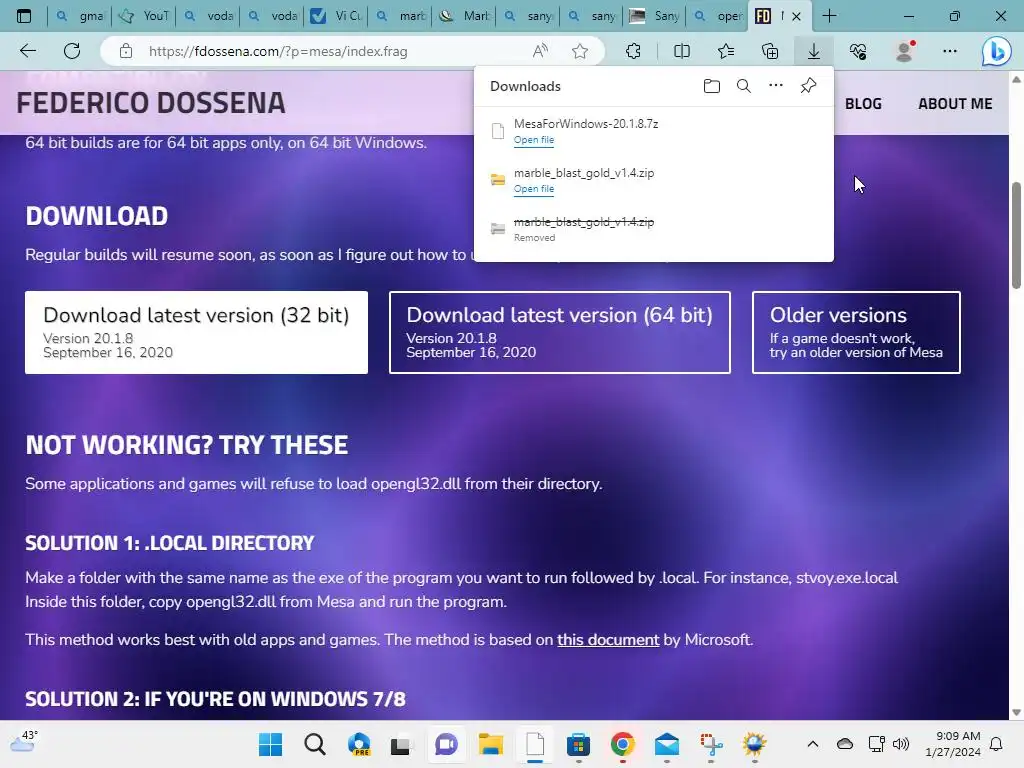Switch to the gmai search tab
Screen dimensions: 1024x768
pos(80,16)
